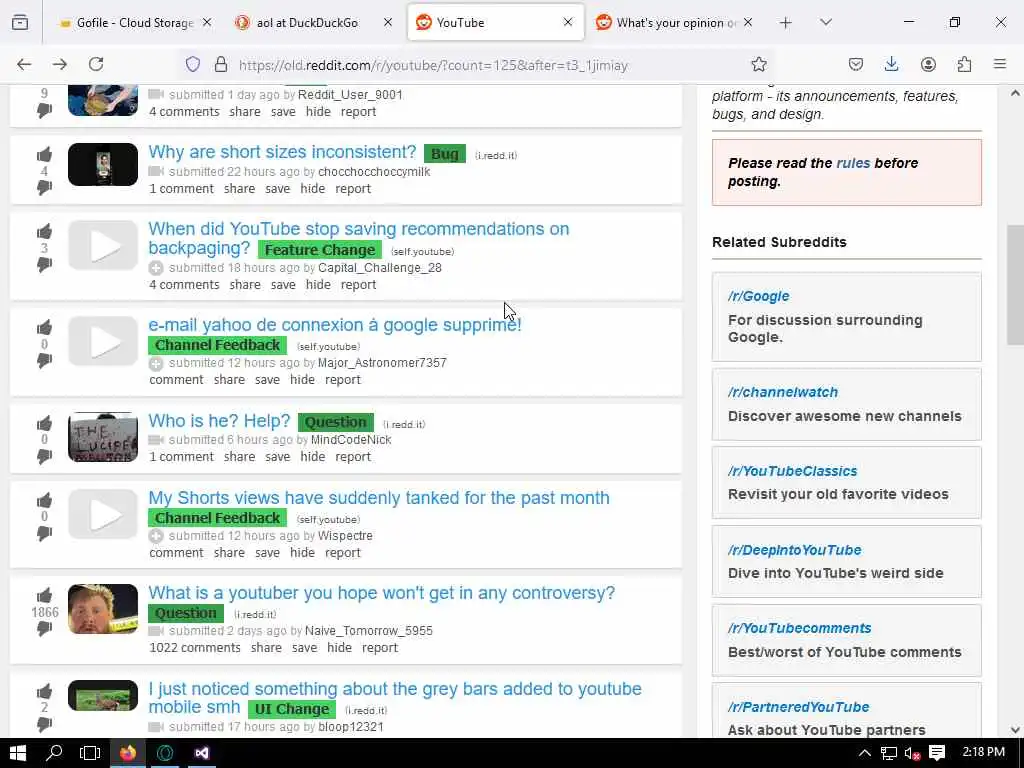
Task: Expand the 'backpaging' self post preview
Action: 155,268
